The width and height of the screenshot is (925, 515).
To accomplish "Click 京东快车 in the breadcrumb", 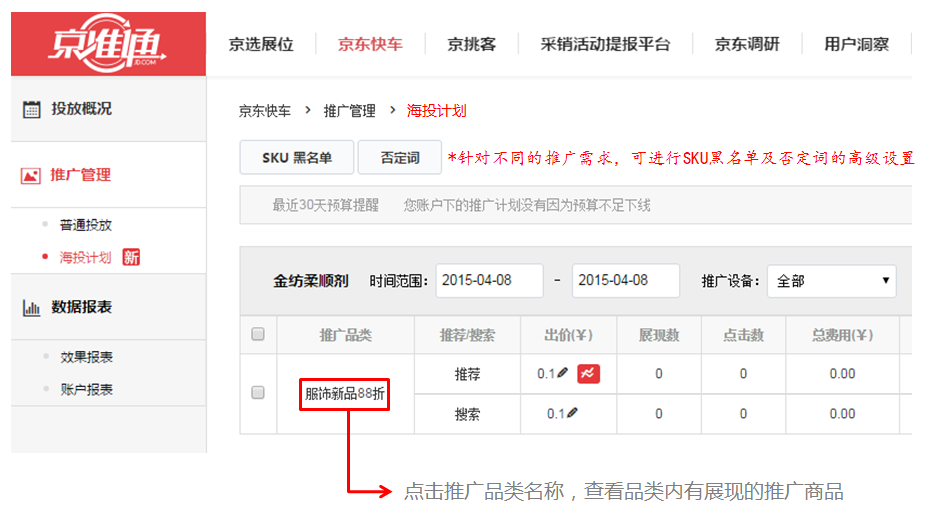I will (x=264, y=111).
